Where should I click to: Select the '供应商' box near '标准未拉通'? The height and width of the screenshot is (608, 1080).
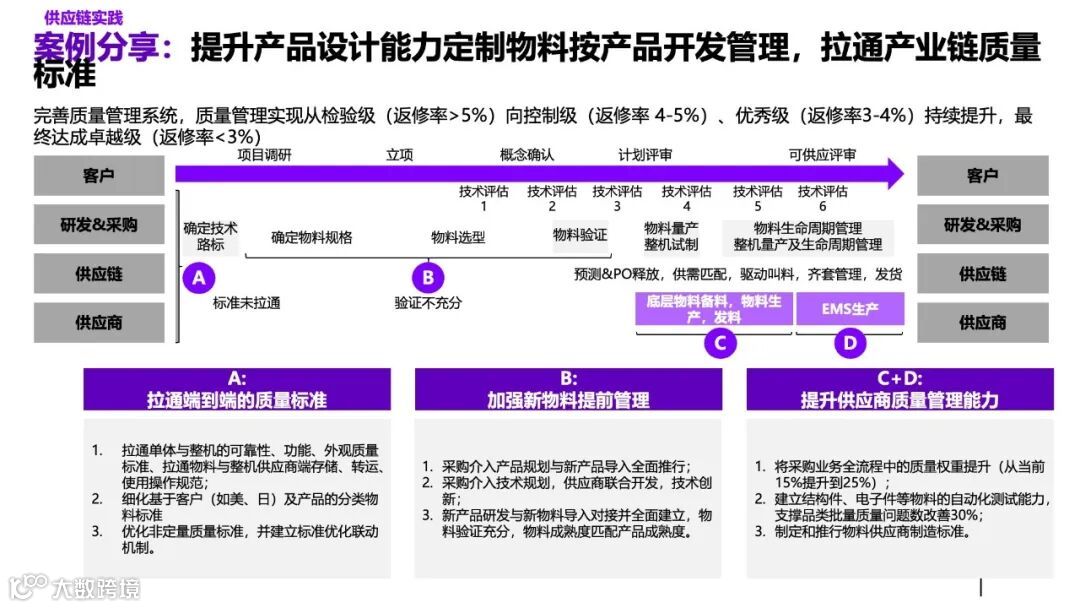click(x=98, y=322)
